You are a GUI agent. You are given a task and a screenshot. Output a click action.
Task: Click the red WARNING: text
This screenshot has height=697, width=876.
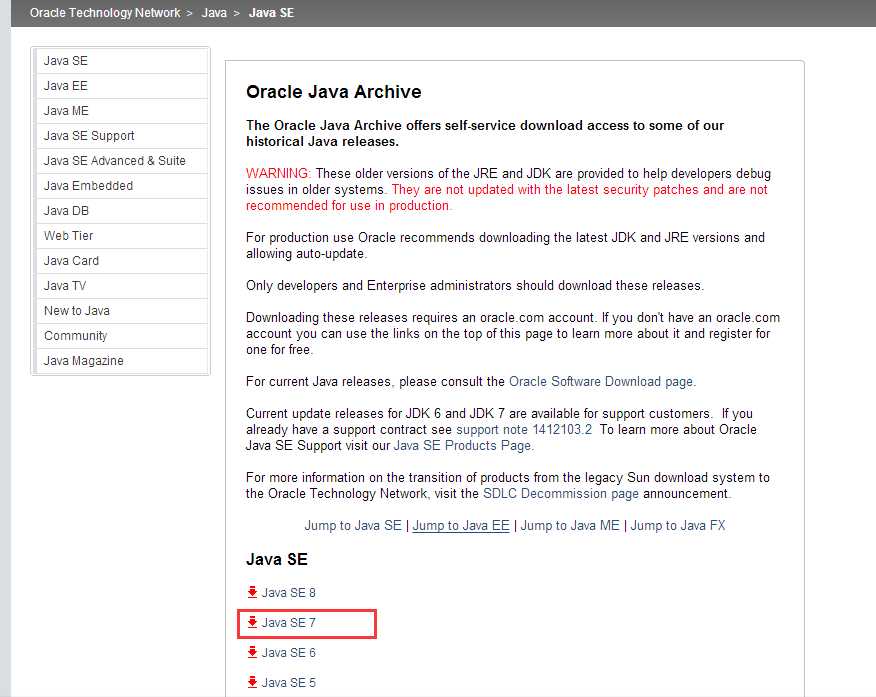point(278,174)
